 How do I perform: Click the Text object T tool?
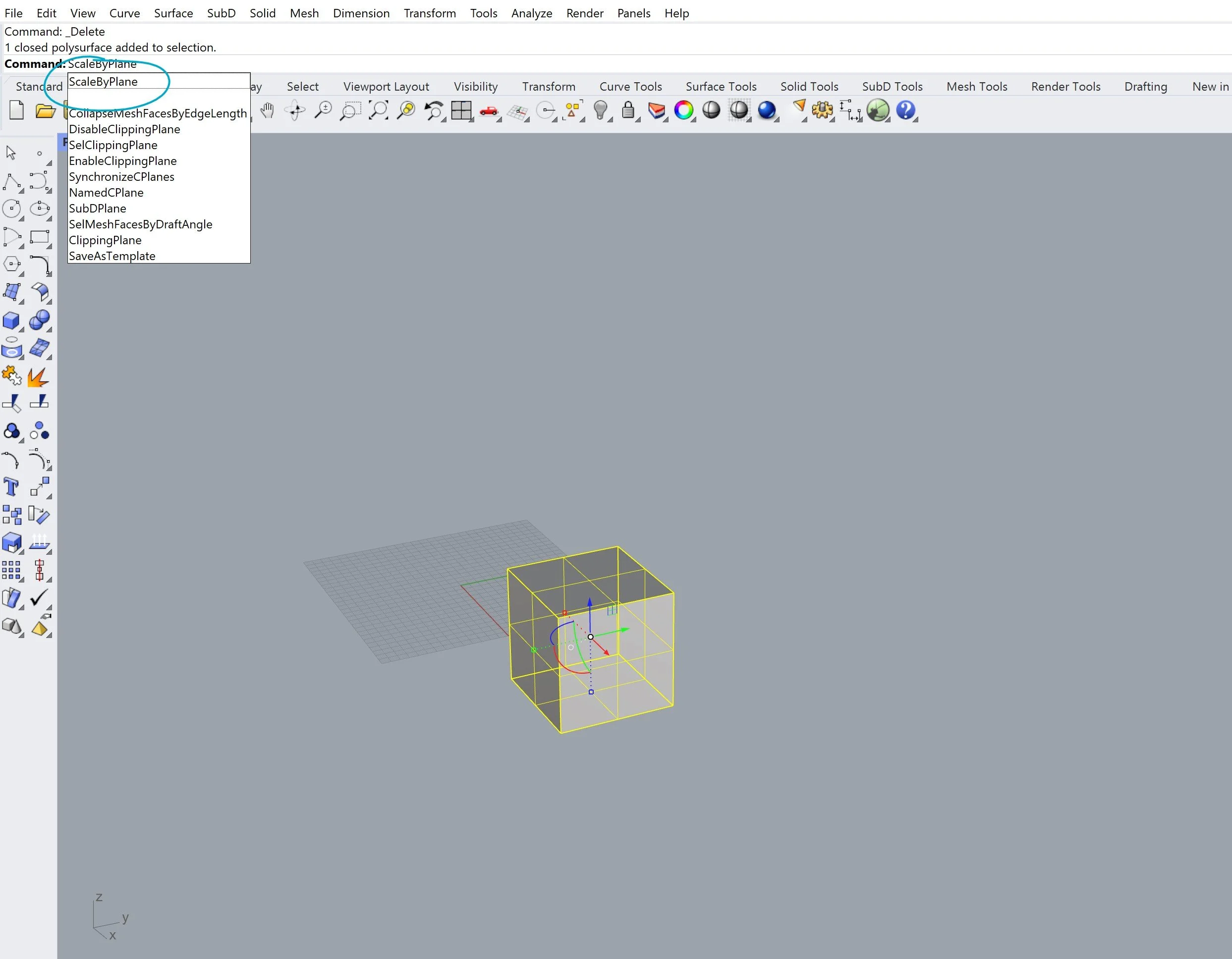[x=11, y=486]
